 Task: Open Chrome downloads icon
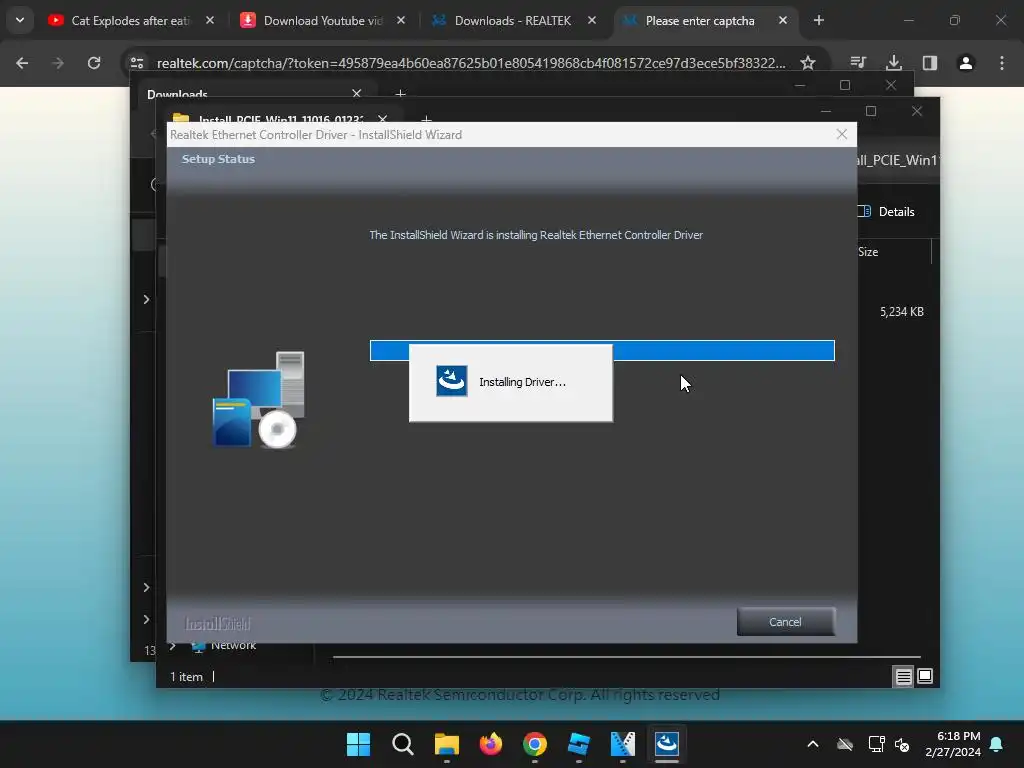pos(893,63)
